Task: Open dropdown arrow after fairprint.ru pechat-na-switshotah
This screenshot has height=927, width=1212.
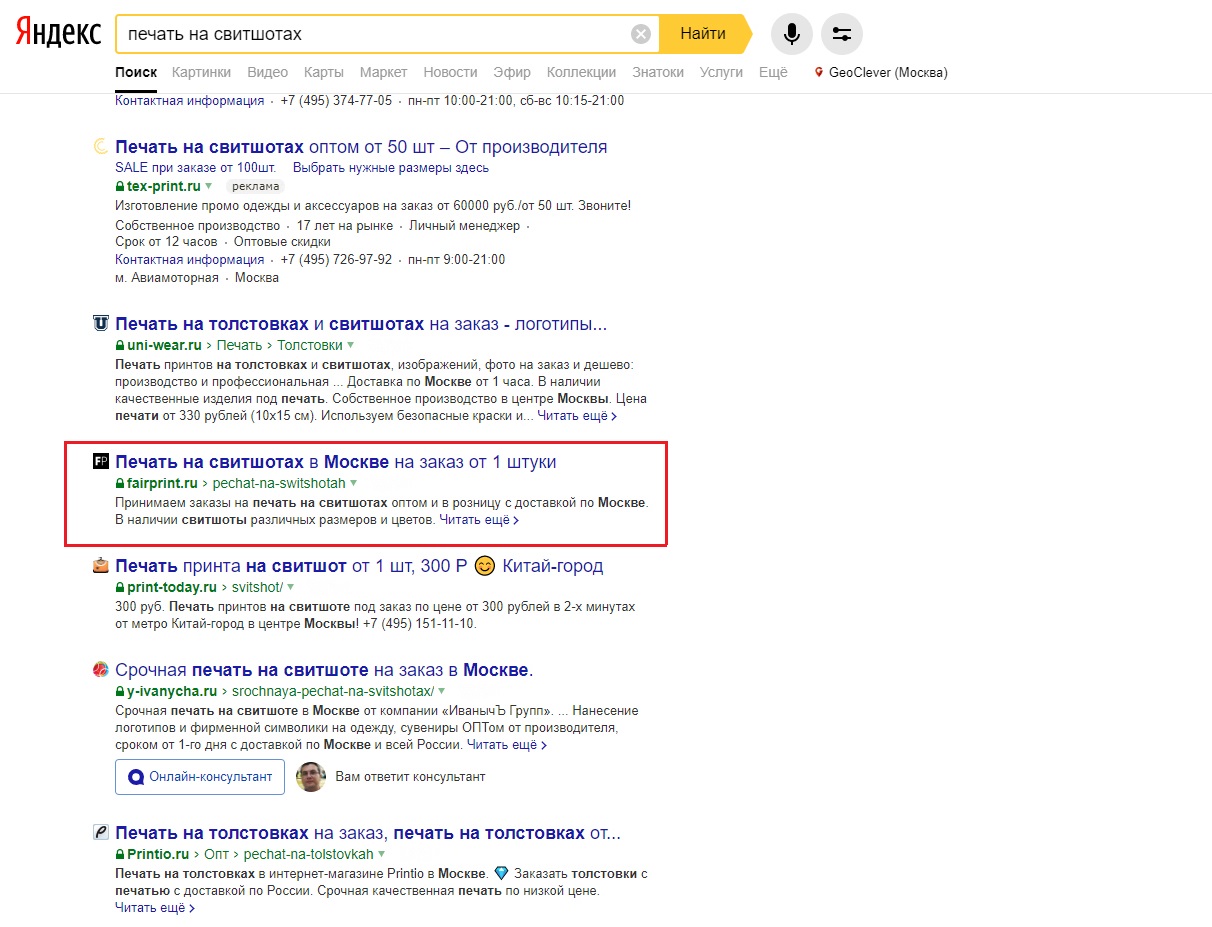Action: (354, 483)
